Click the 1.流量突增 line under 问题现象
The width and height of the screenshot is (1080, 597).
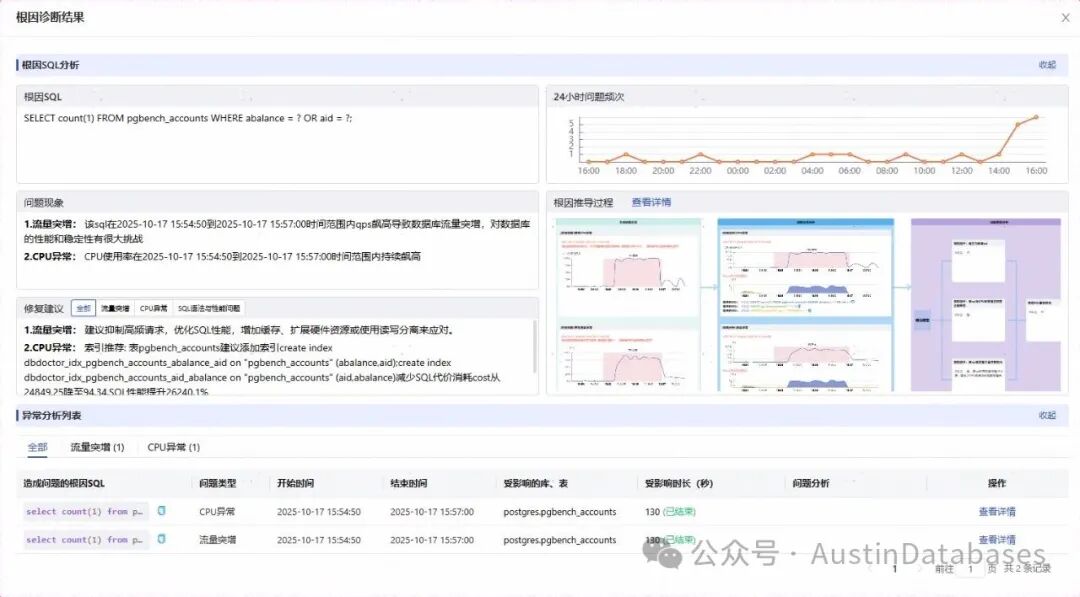(277, 231)
